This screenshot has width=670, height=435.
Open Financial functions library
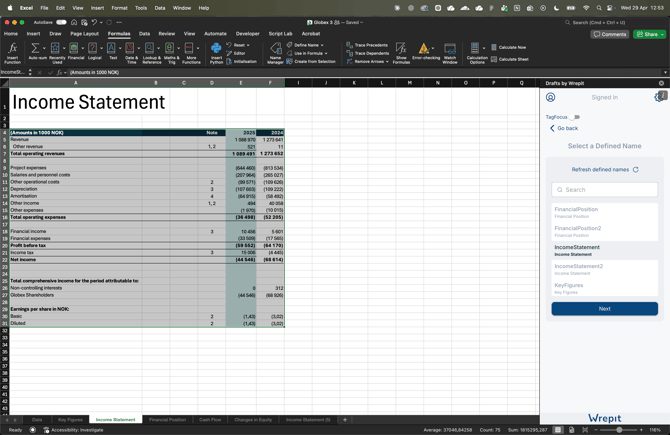point(76,52)
